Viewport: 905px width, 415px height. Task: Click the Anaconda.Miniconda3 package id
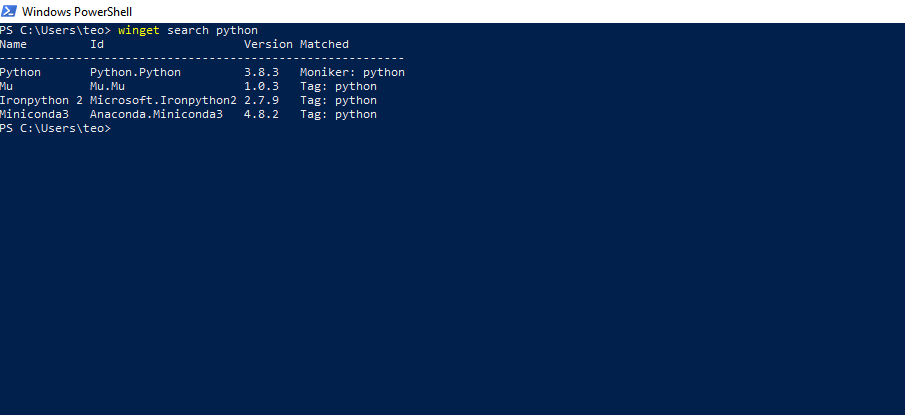pos(156,114)
